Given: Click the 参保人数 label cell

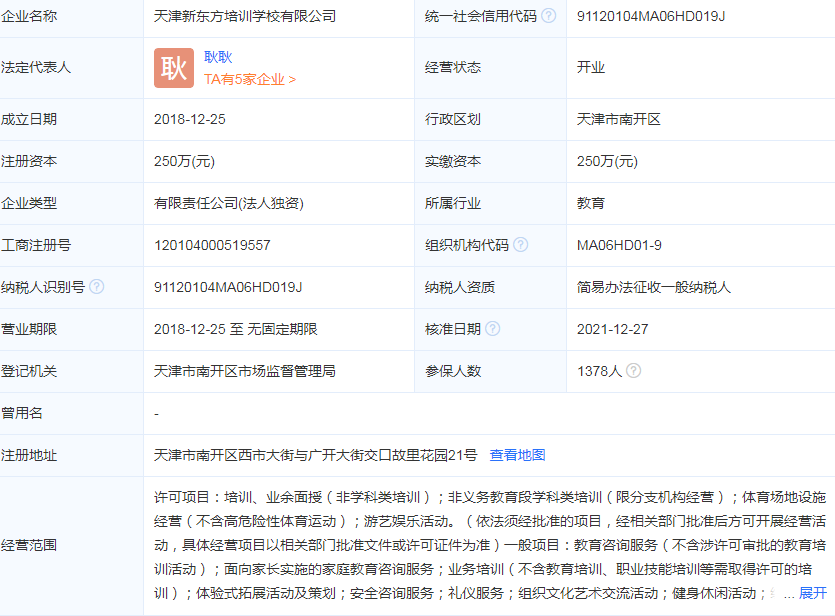Looking at the screenshot, I should pos(490,372).
